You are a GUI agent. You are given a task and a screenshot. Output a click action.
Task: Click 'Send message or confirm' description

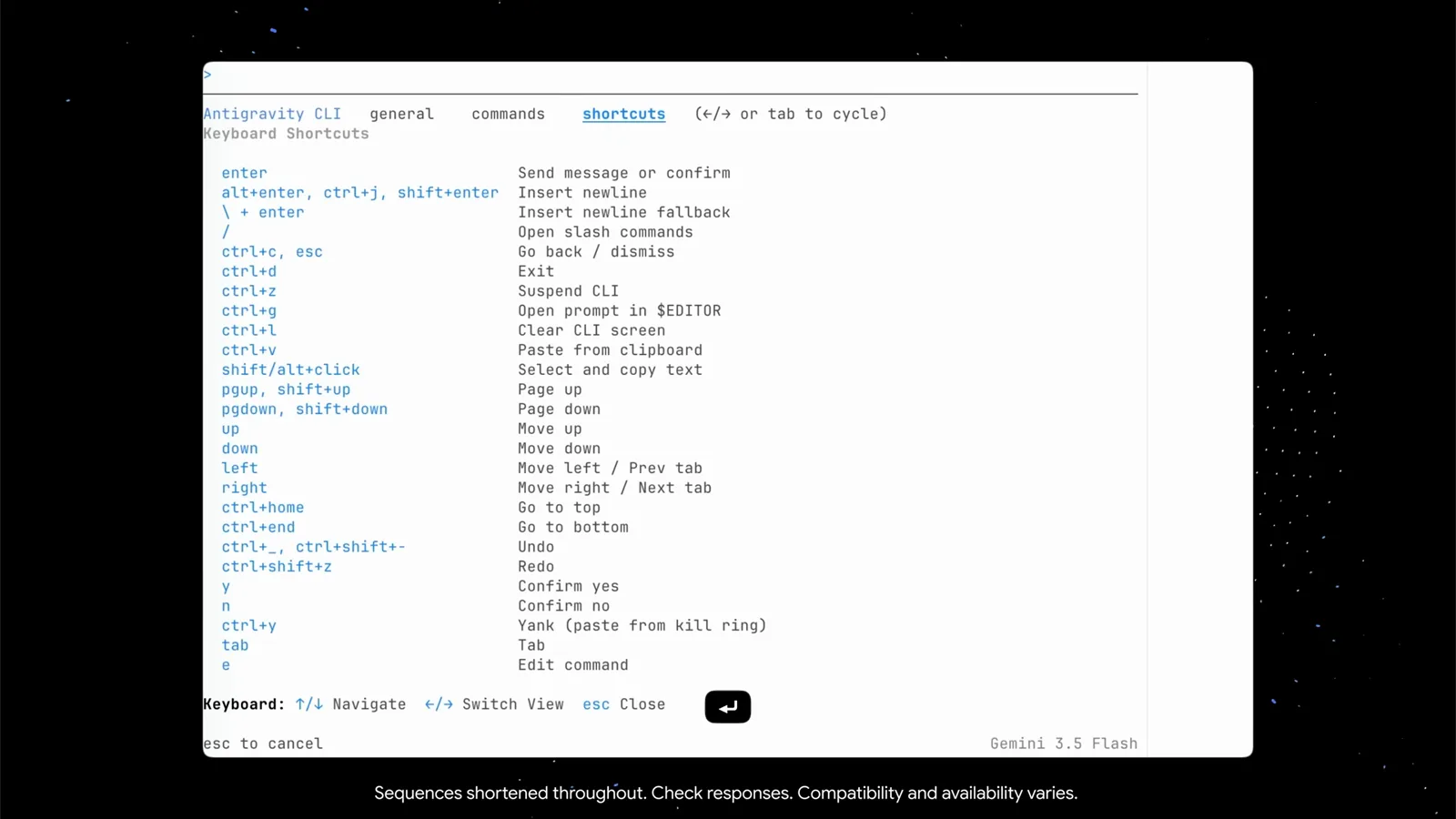(623, 173)
